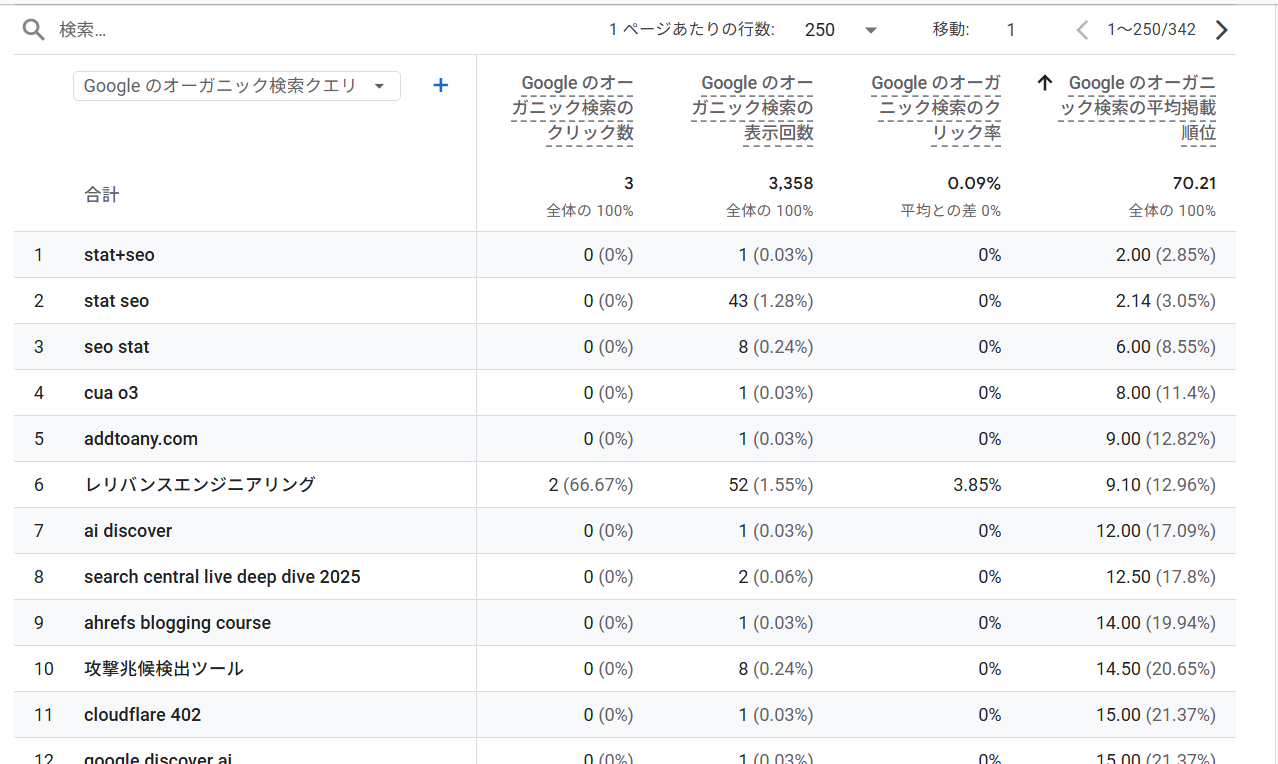
Task: Go to the next page of results
Action: click(1221, 29)
